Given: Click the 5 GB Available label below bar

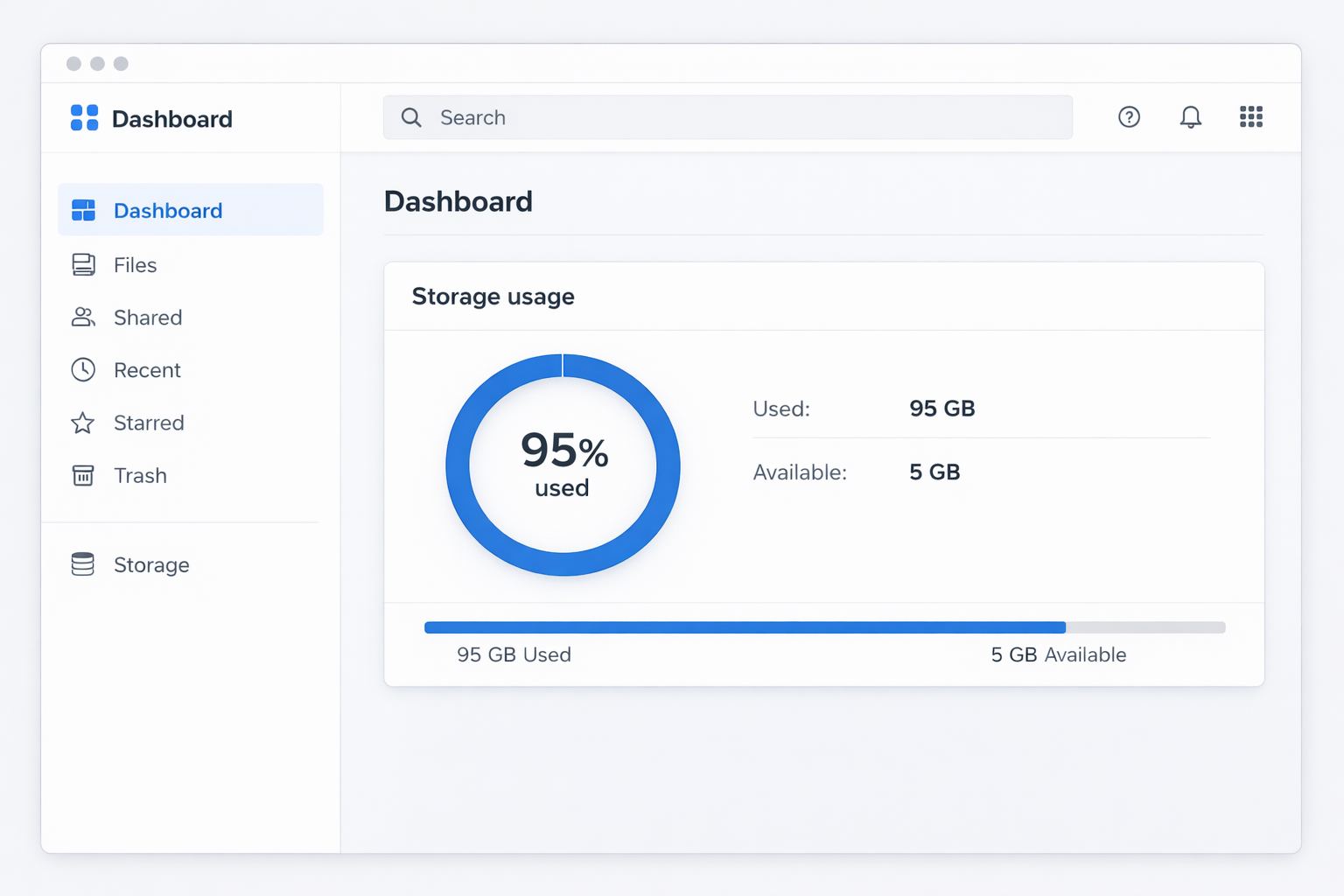Looking at the screenshot, I should click(1058, 654).
